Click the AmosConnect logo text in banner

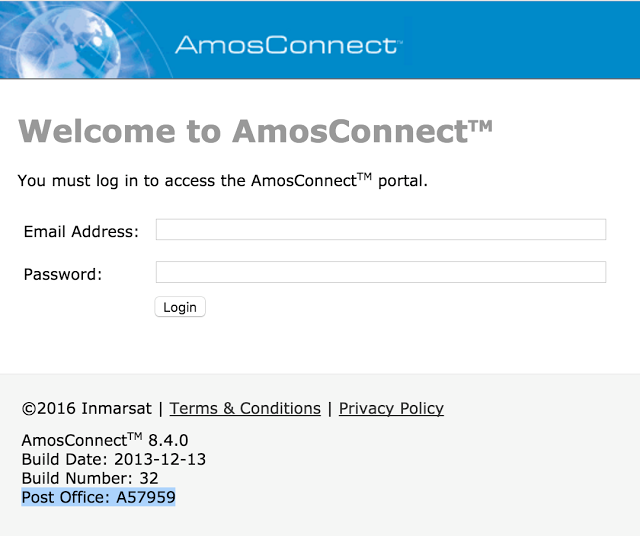point(286,45)
